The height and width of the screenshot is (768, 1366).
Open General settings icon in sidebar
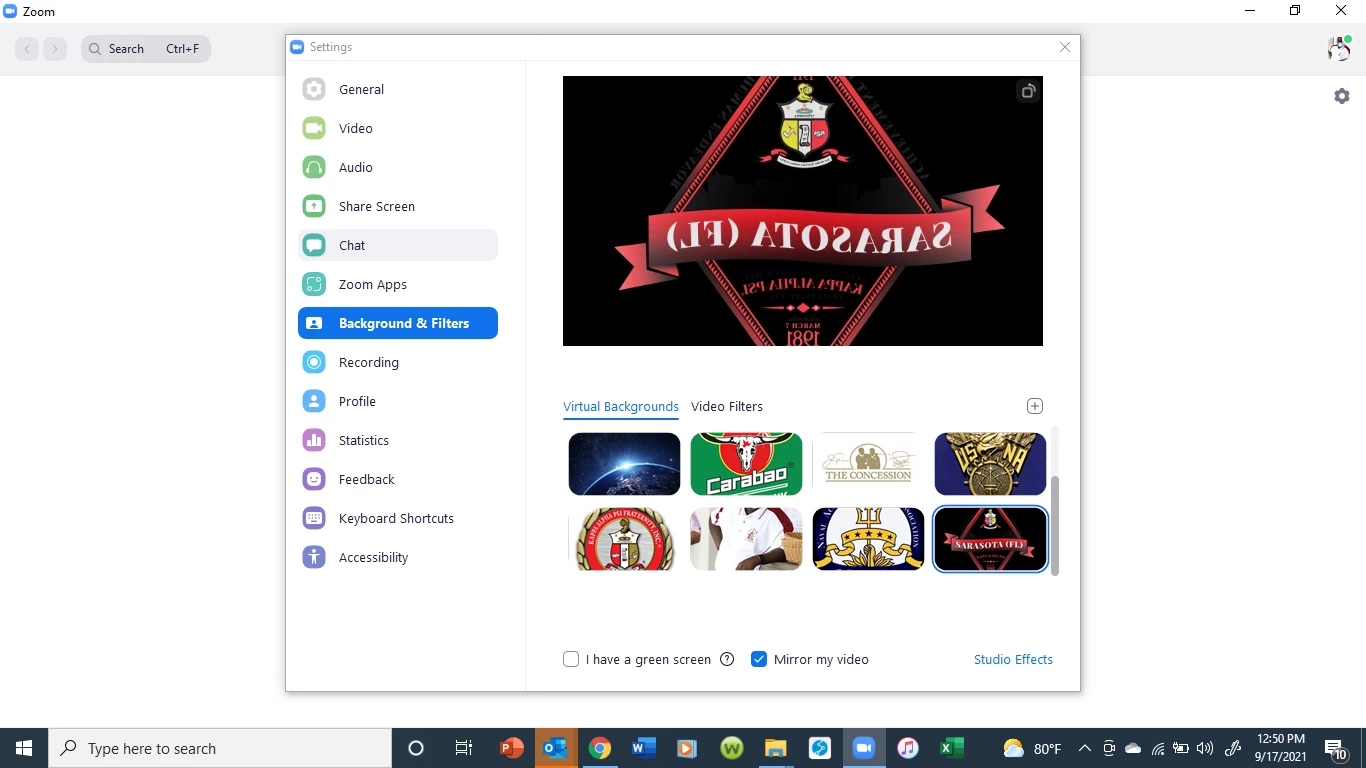pos(314,89)
